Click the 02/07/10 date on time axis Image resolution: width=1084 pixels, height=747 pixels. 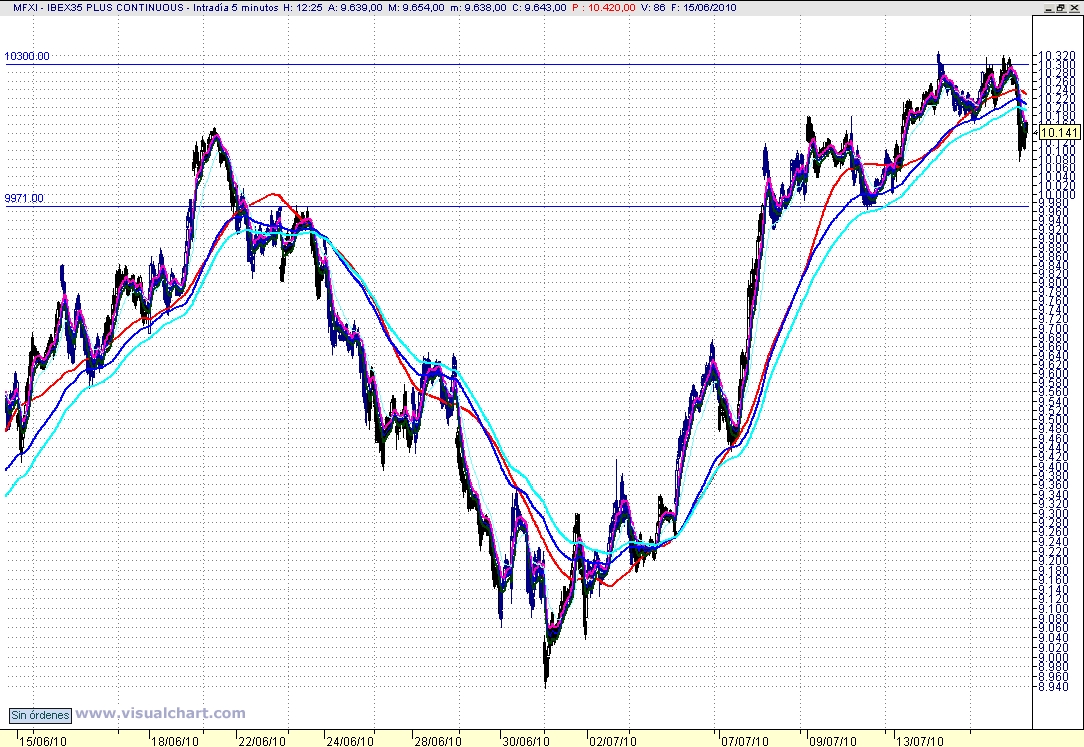[x=612, y=741]
